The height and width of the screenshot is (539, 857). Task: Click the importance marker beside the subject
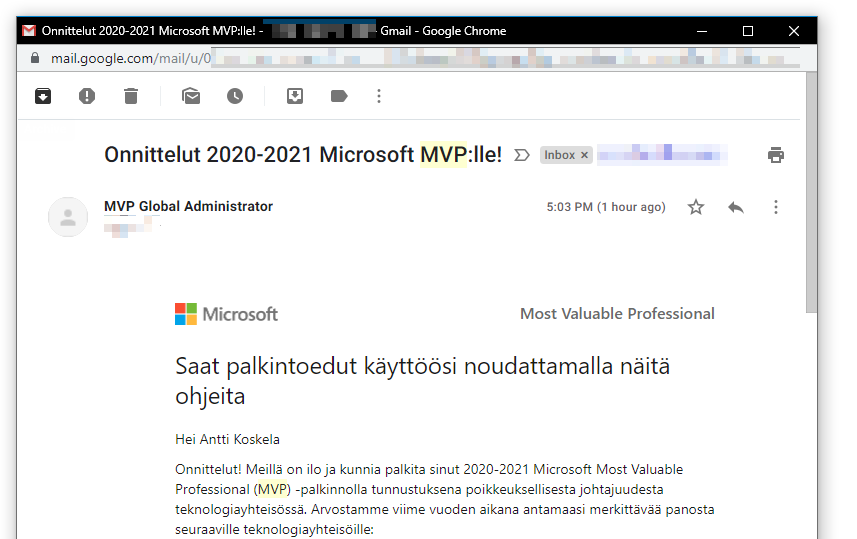coord(522,155)
